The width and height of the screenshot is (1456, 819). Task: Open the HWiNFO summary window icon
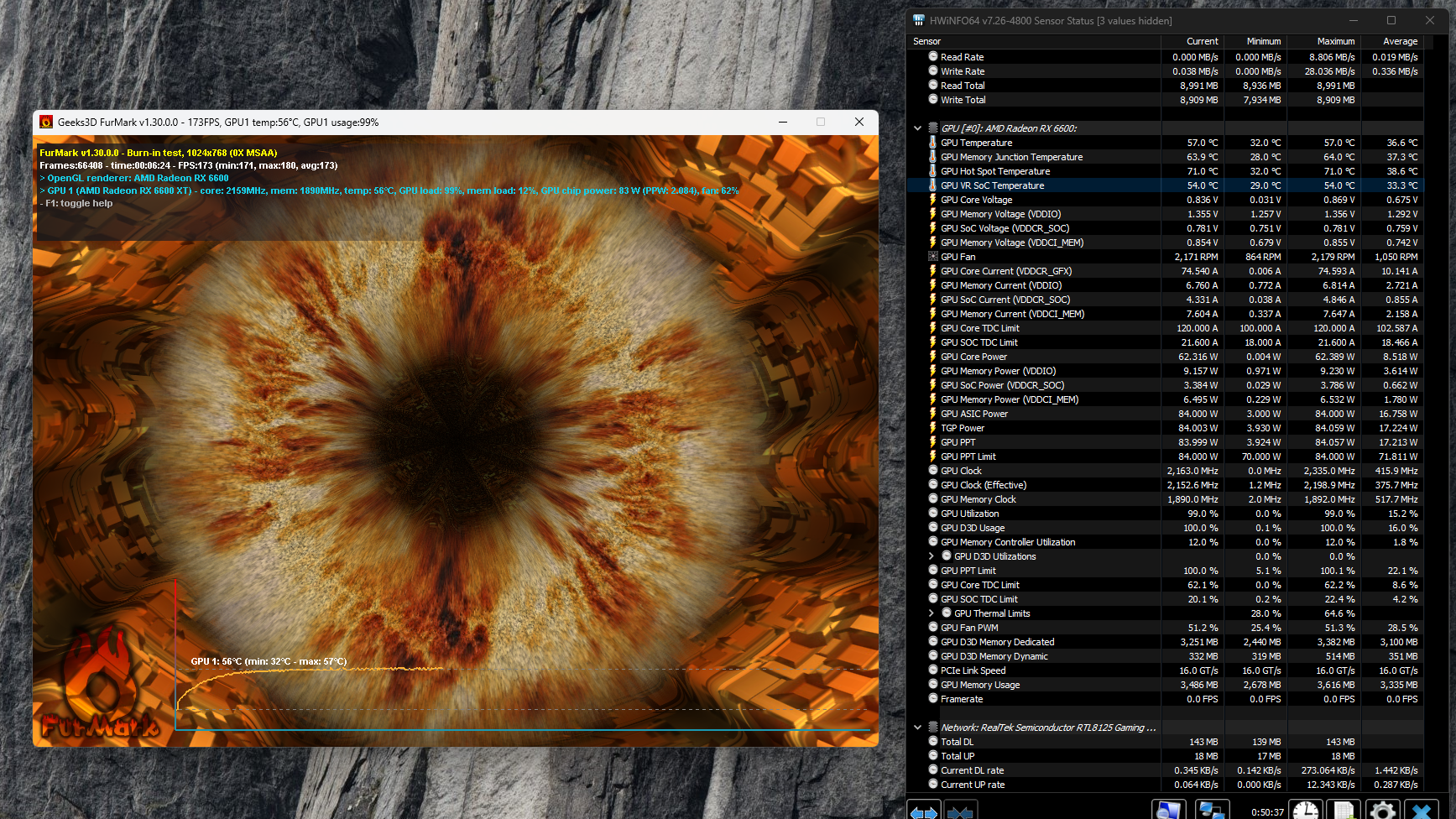[x=1167, y=811]
